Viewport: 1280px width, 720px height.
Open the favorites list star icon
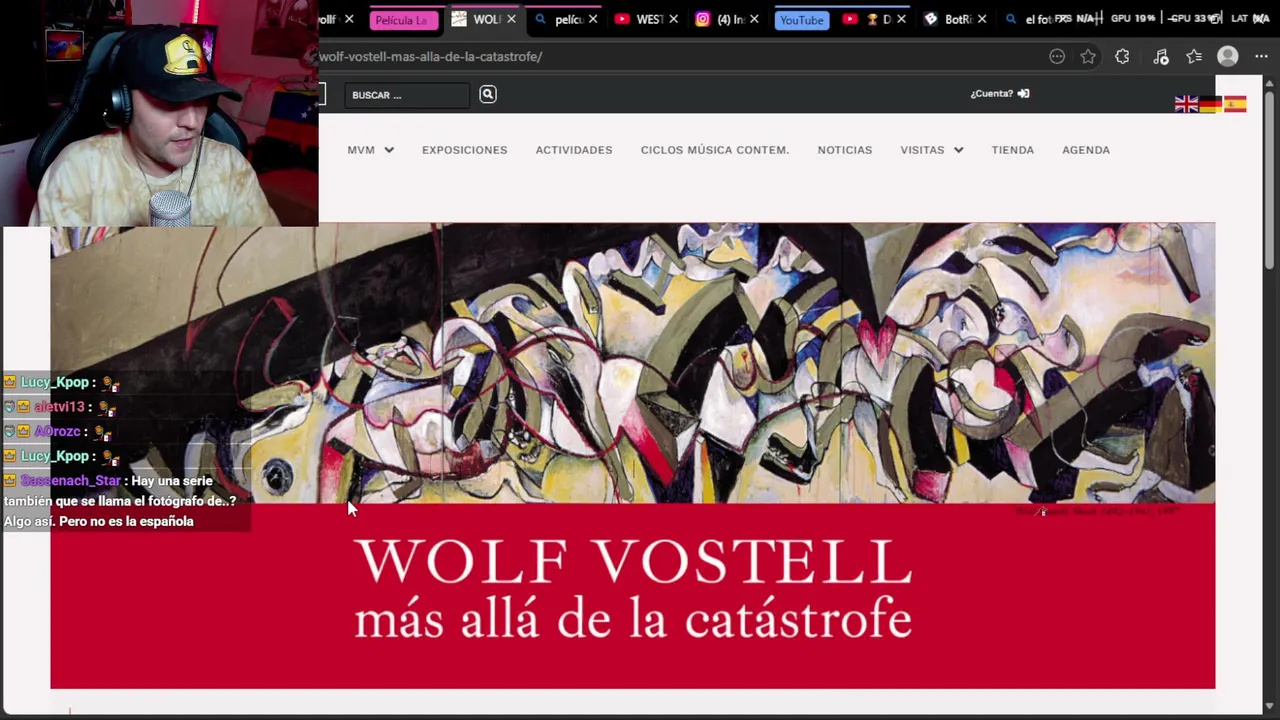(1194, 57)
